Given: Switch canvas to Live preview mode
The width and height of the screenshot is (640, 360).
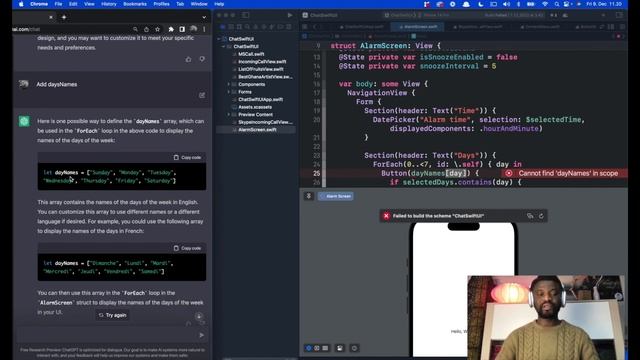Looking at the screenshot, I should [309, 348].
